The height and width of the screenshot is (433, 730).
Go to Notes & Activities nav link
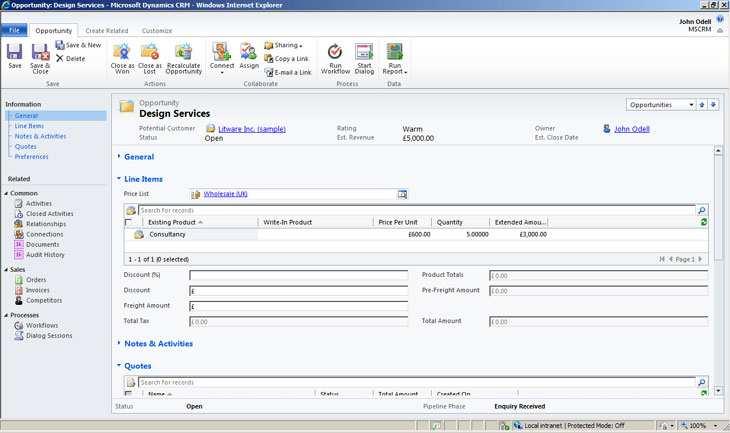pos(41,136)
